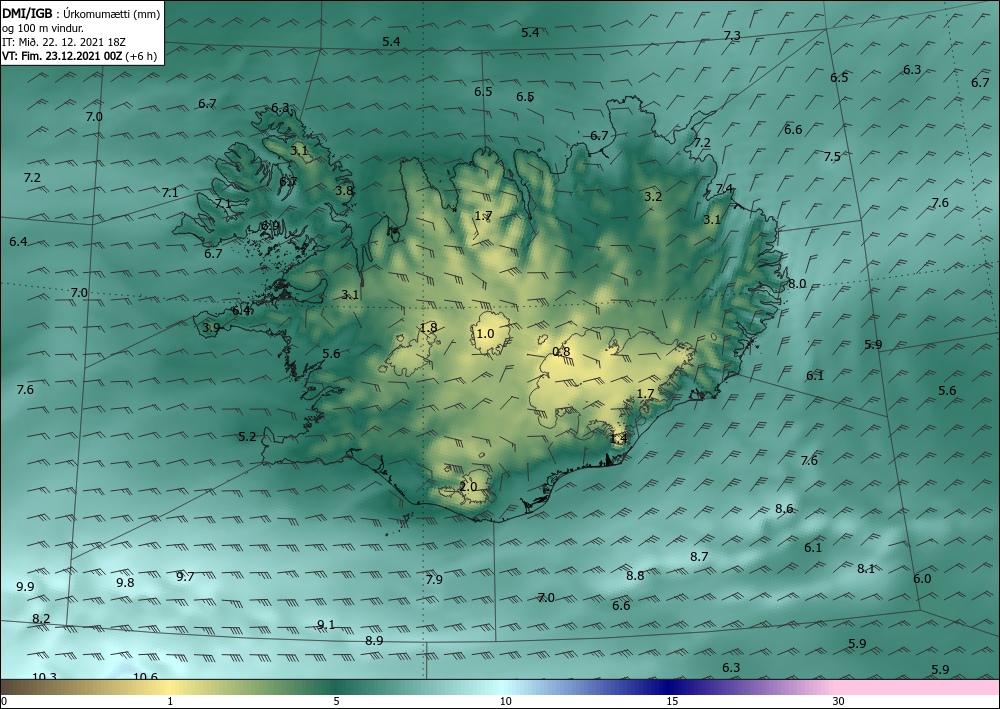1000x709 pixels.
Task: Click the 5.2 value off the southwest coast
Action: point(247,437)
